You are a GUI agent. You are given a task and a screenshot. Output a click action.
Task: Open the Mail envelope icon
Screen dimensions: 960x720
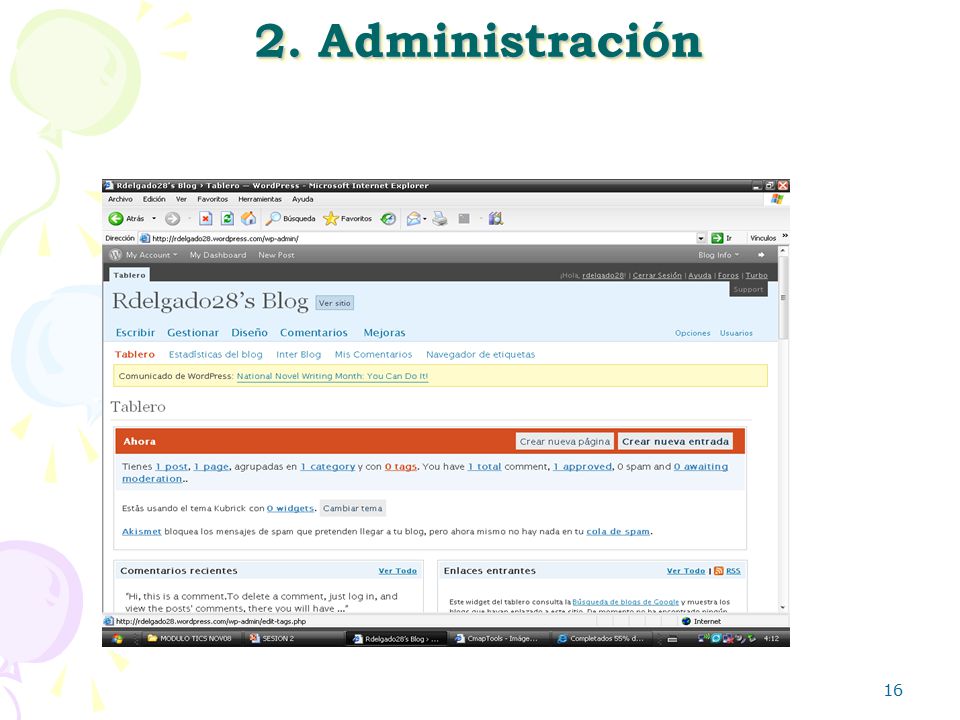[x=414, y=219]
